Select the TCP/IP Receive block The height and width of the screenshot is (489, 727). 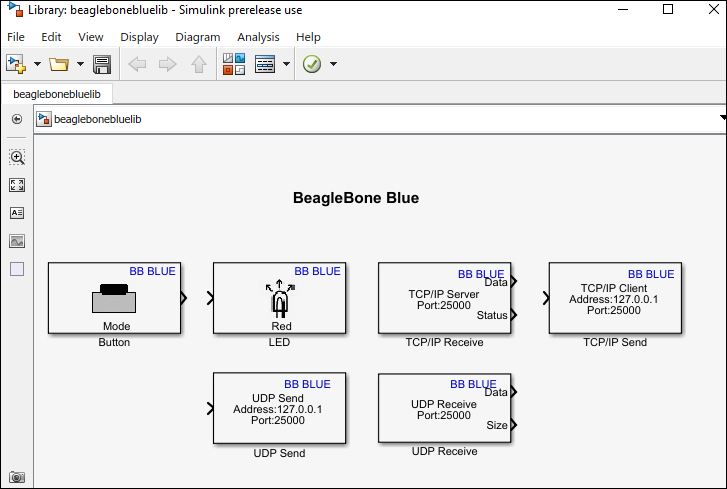point(444,298)
